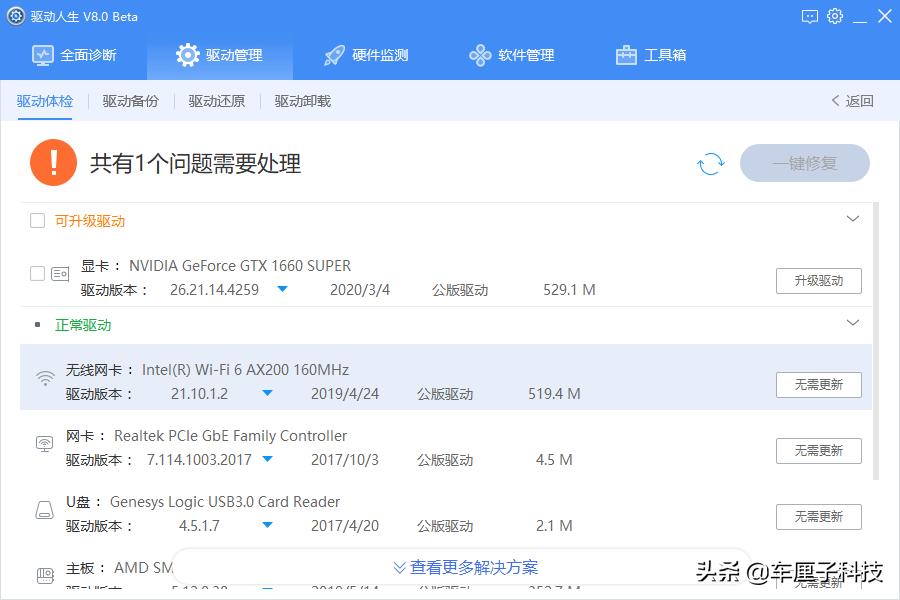Click the 无线网卡 Wi-Fi icon
This screenshot has height=600, width=900.
[44, 377]
